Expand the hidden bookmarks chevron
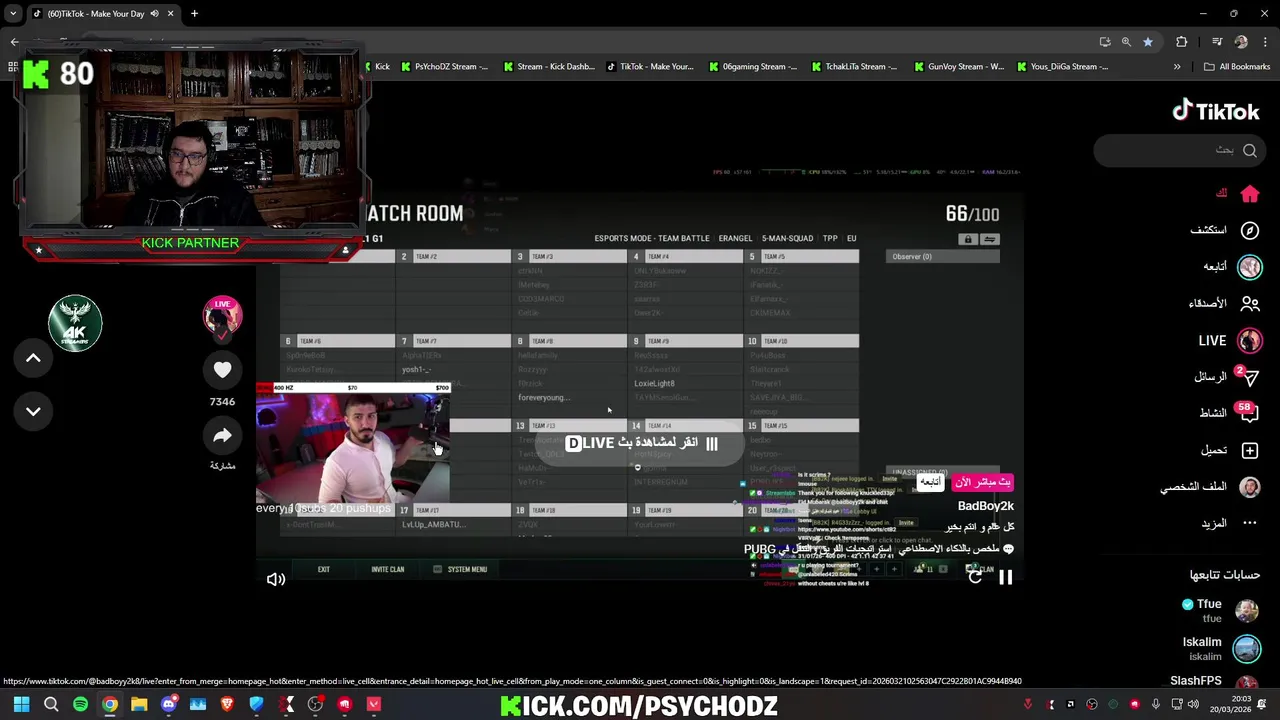1280x720 pixels. [1177, 67]
